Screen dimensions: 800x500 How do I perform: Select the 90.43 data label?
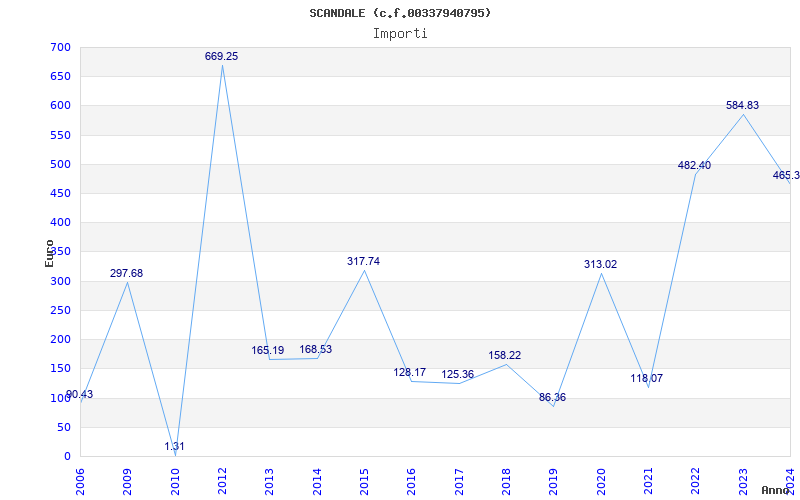point(80,394)
